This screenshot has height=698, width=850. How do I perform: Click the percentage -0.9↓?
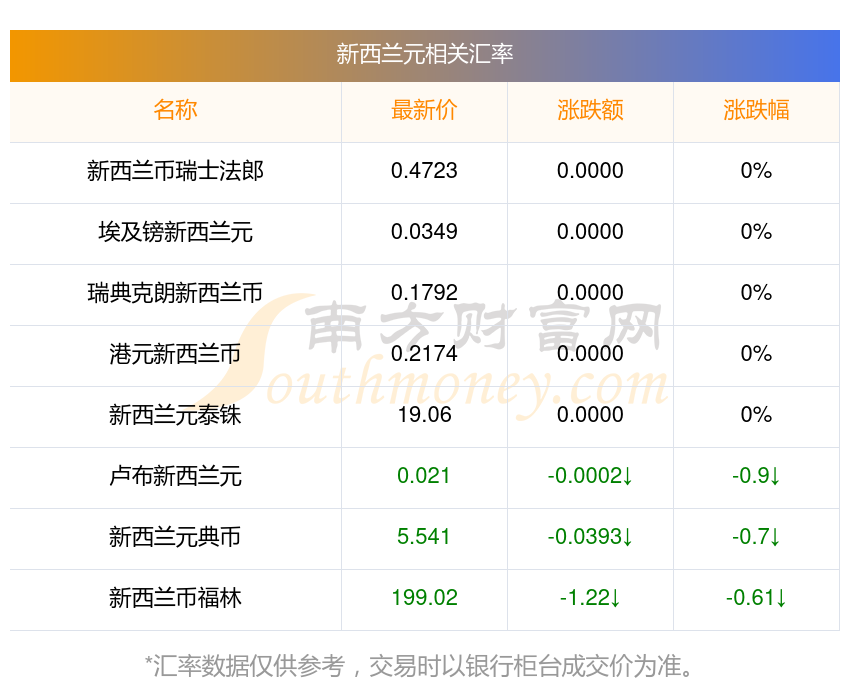point(756,476)
